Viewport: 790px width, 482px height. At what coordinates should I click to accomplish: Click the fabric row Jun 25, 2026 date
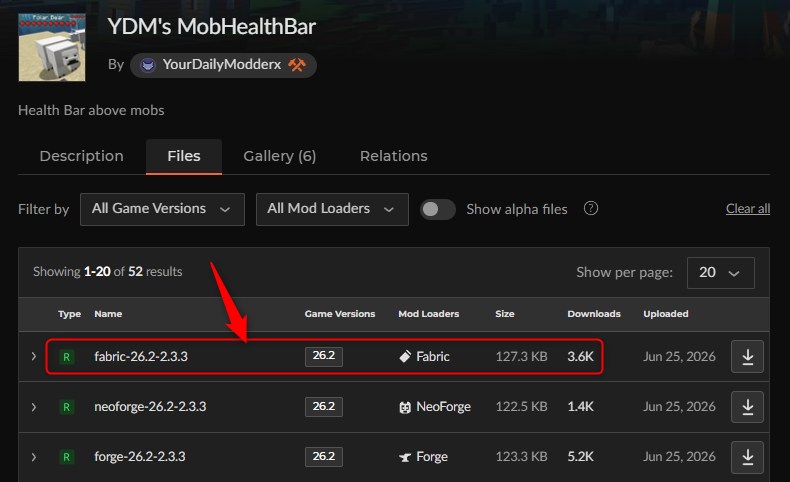(x=679, y=357)
